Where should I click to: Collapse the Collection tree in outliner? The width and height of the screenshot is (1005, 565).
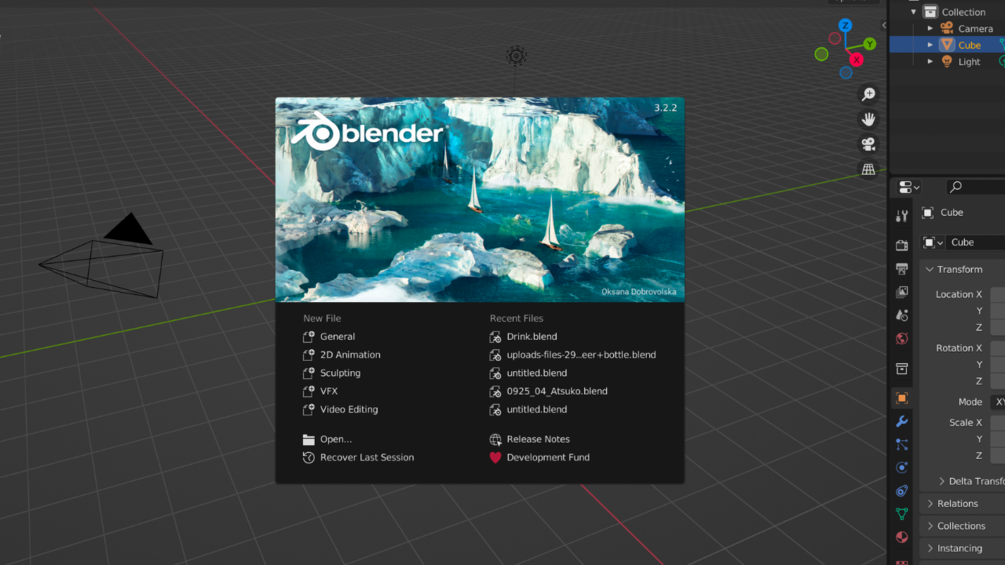[x=913, y=12]
